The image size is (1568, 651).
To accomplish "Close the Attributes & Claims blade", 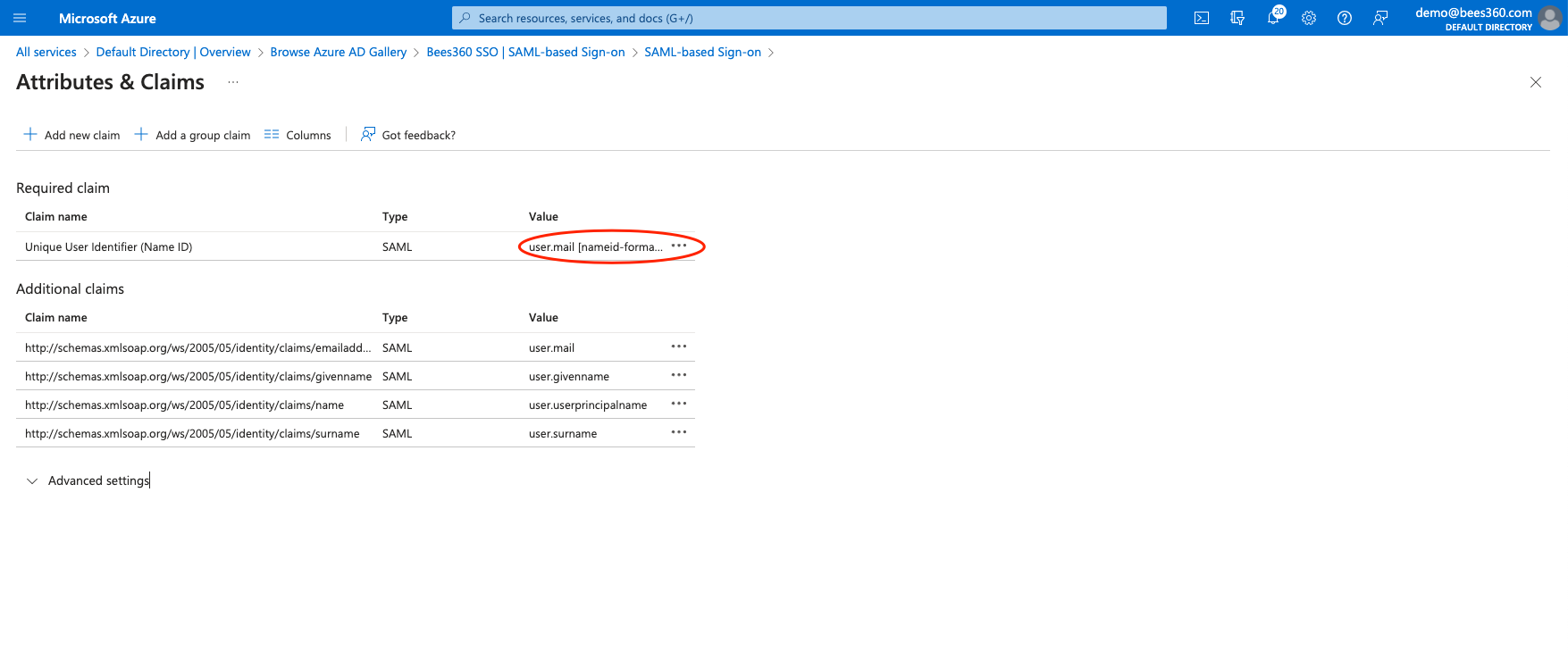I will pyautogui.click(x=1536, y=82).
